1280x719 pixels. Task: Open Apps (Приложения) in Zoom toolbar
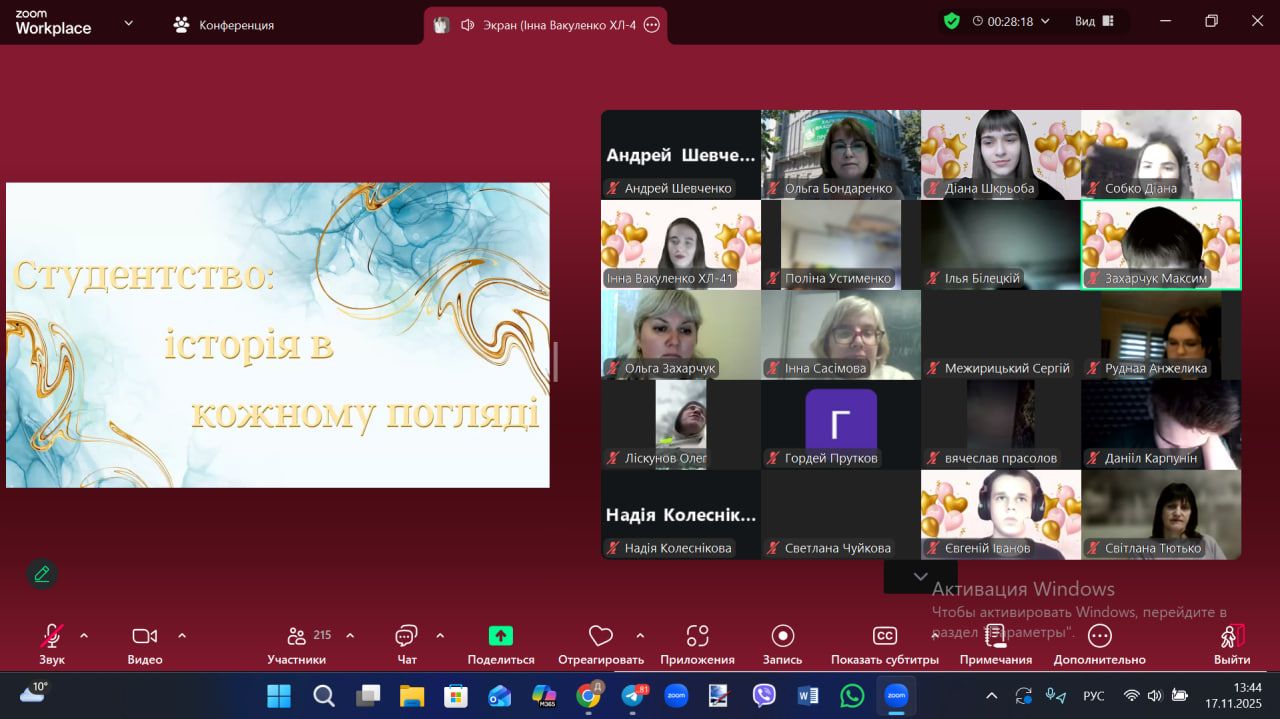pyautogui.click(x=697, y=636)
